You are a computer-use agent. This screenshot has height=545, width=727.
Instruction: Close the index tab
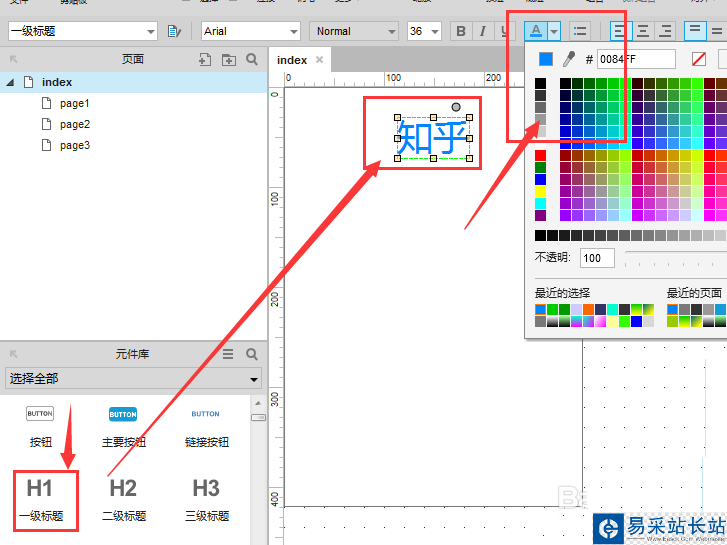(x=319, y=59)
